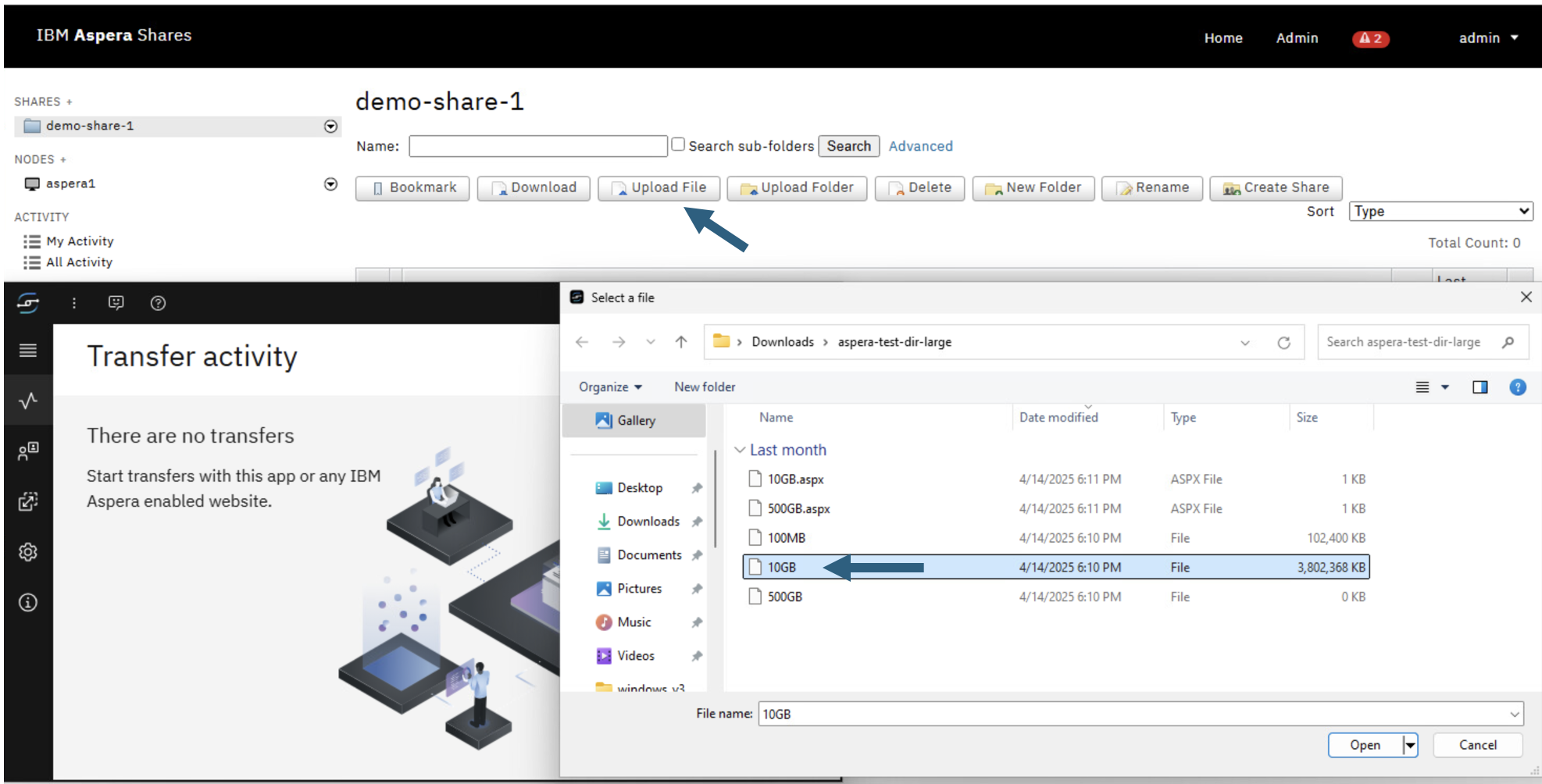Open the Organize menu
Image resolution: width=1542 pixels, height=784 pixels.
click(610, 387)
